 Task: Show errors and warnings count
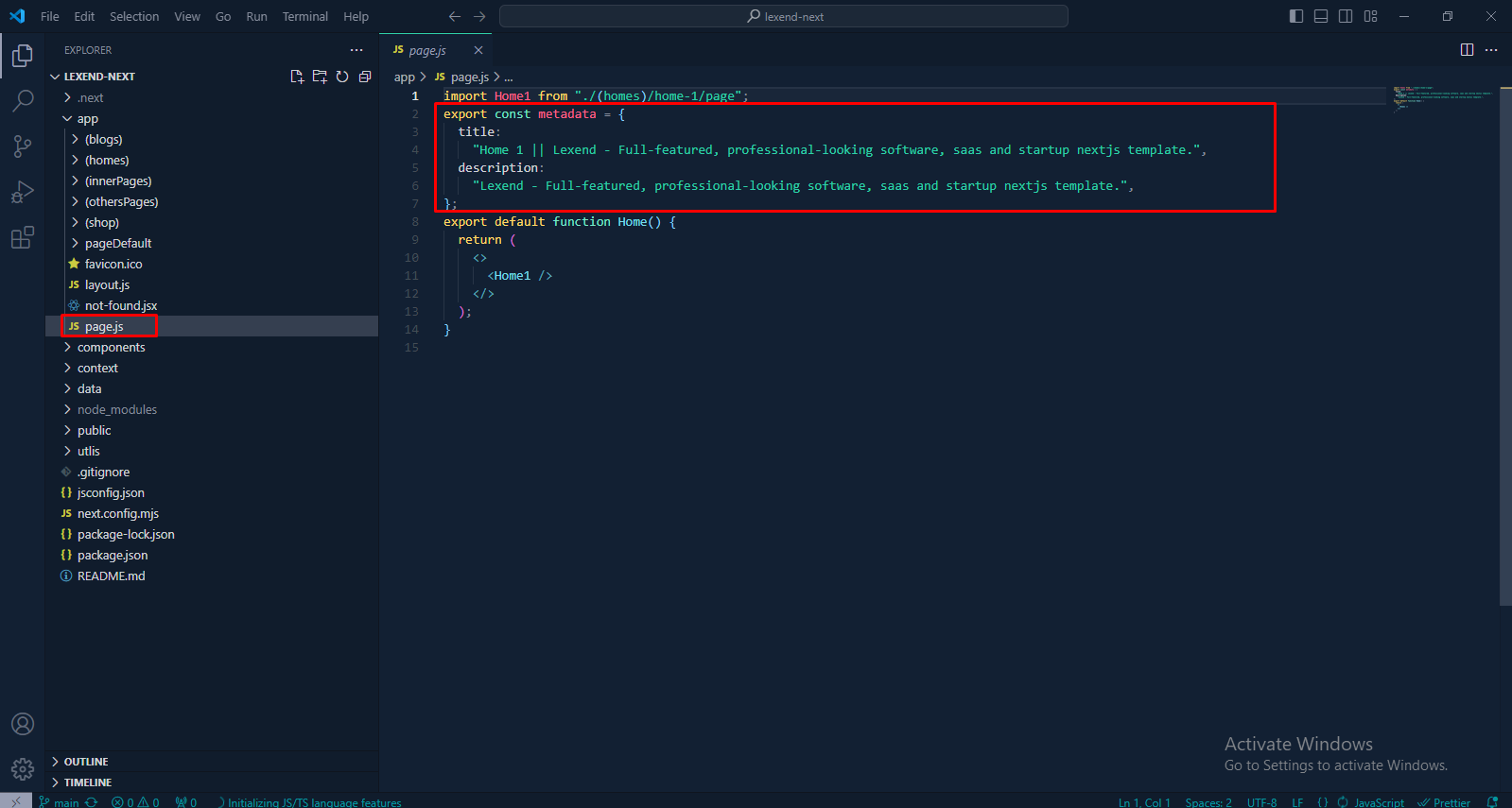(x=135, y=802)
